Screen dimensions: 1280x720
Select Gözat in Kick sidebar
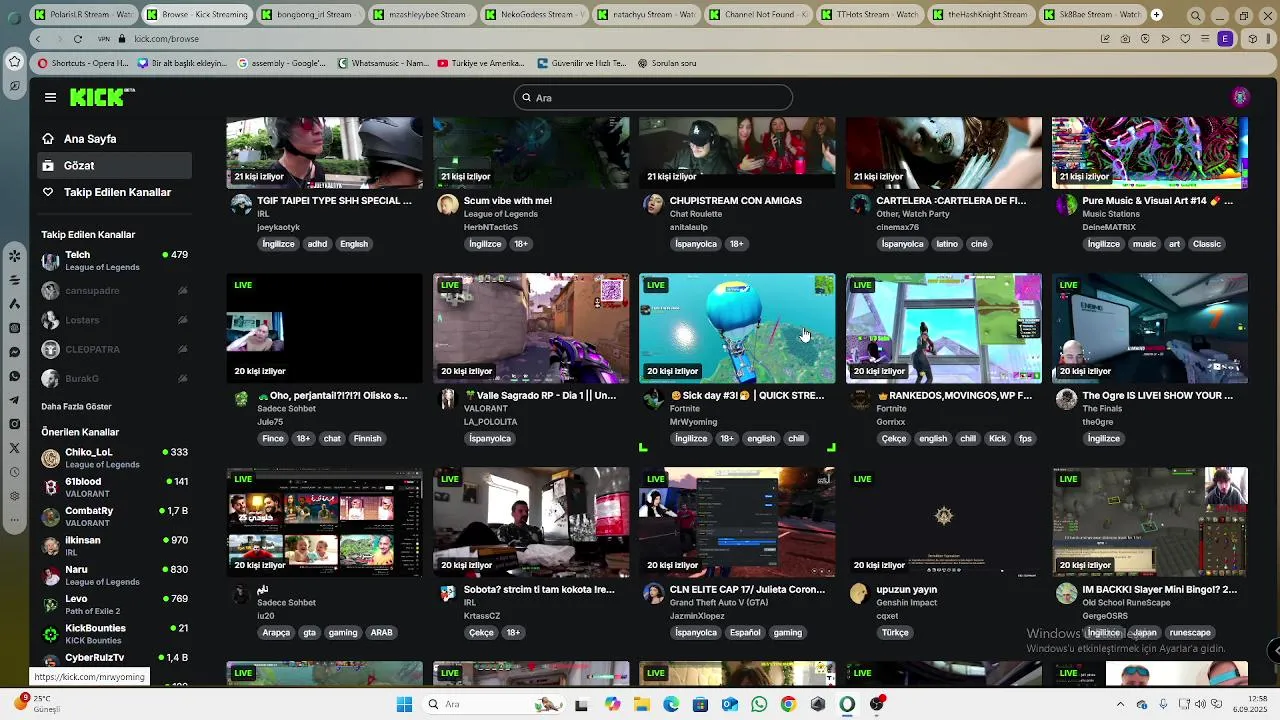114,165
